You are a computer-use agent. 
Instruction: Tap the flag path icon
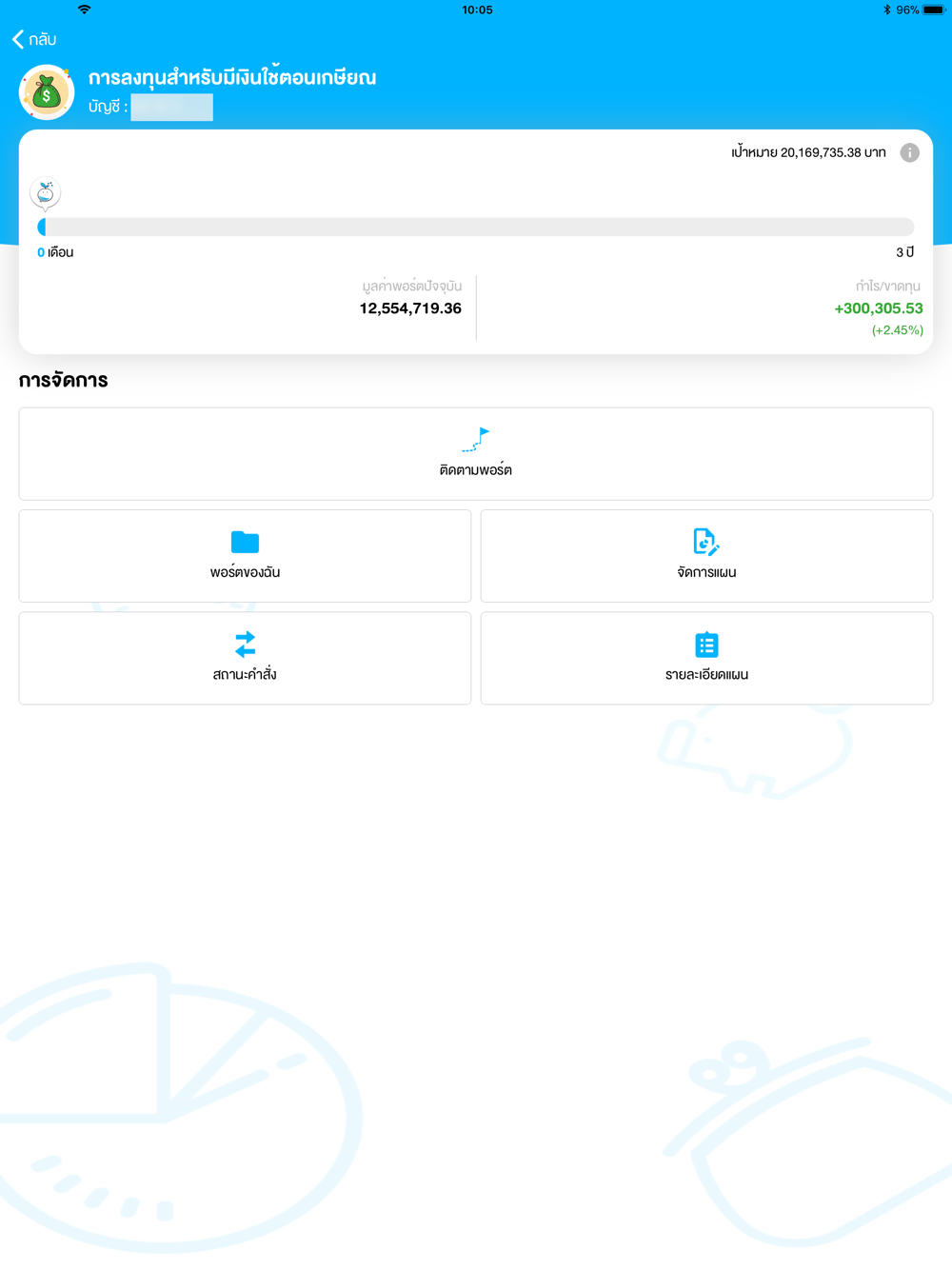coord(476,440)
